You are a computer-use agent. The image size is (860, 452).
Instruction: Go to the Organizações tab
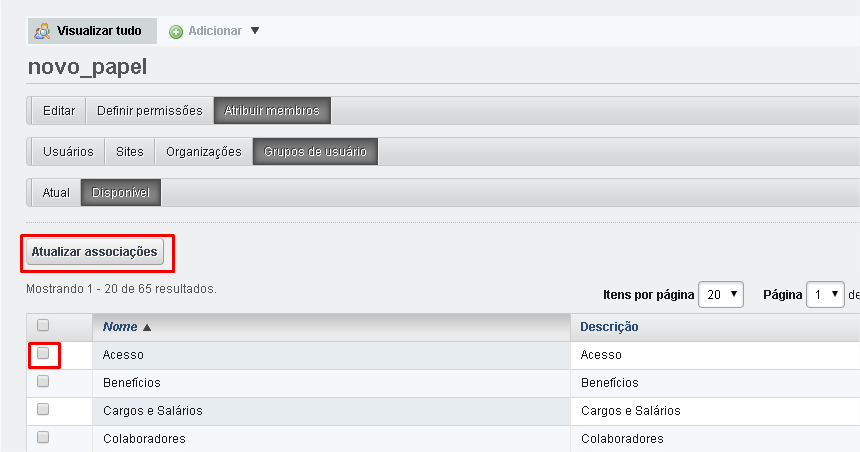click(x=204, y=151)
